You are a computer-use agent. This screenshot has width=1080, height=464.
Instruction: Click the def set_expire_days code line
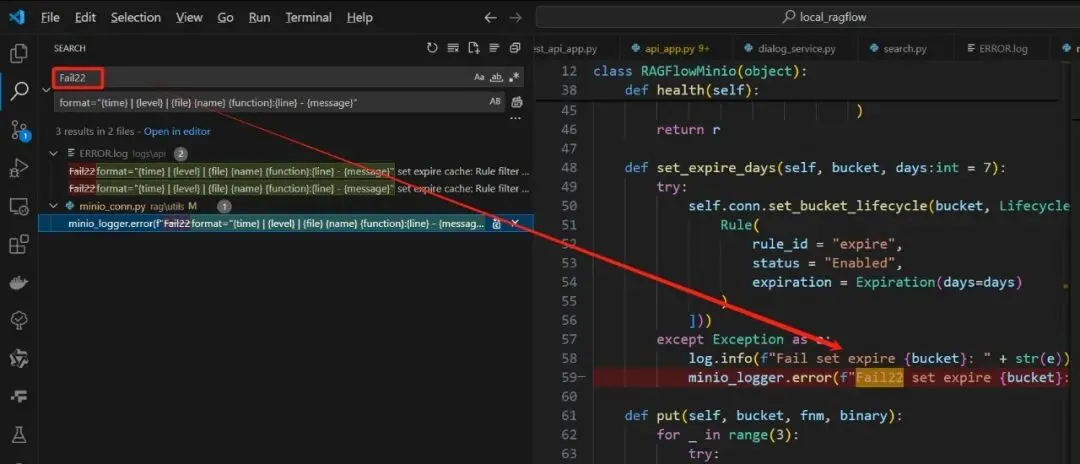pyautogui.click(x=815, y=167)
